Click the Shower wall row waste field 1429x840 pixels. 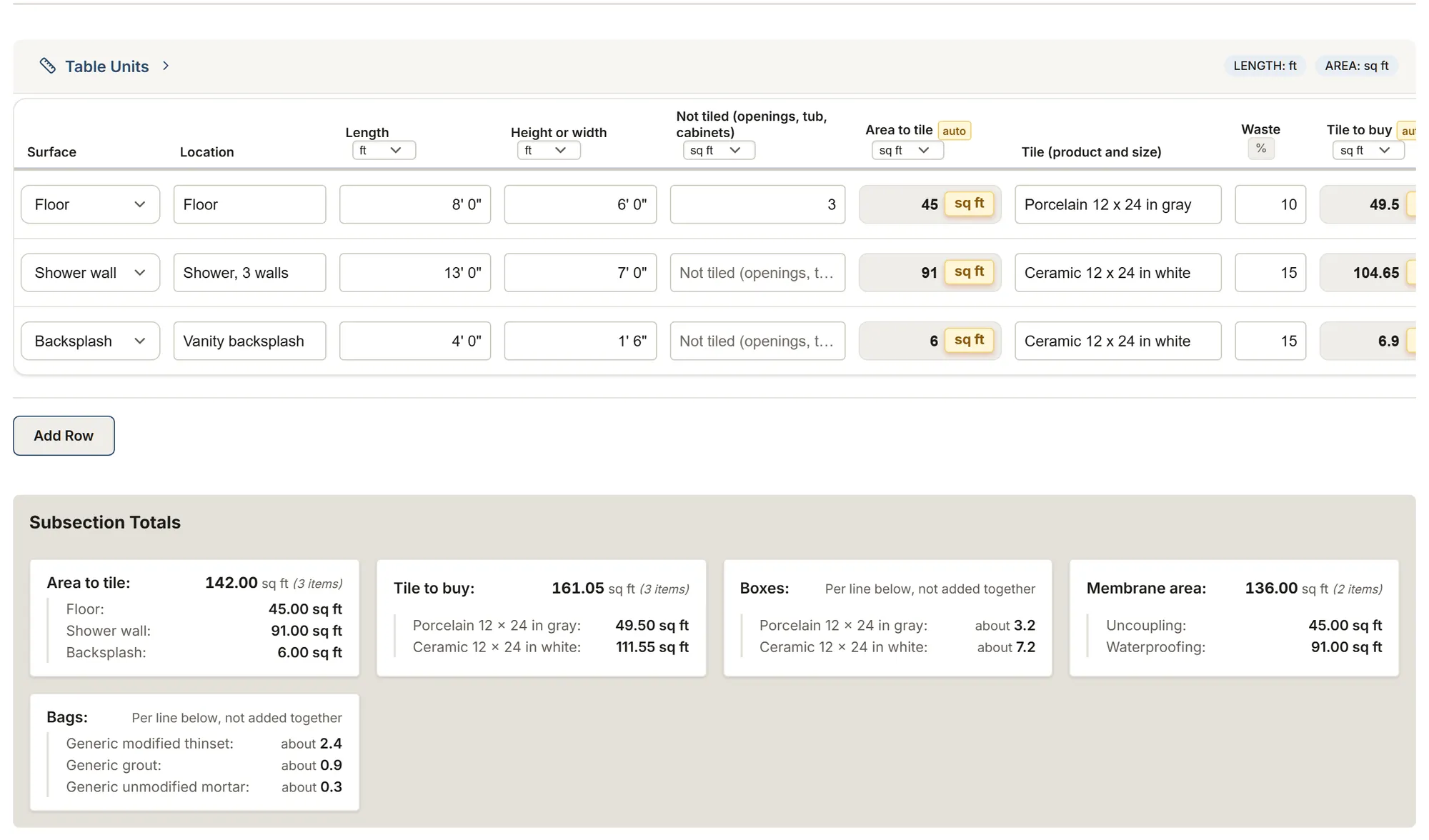(1270, 273)
